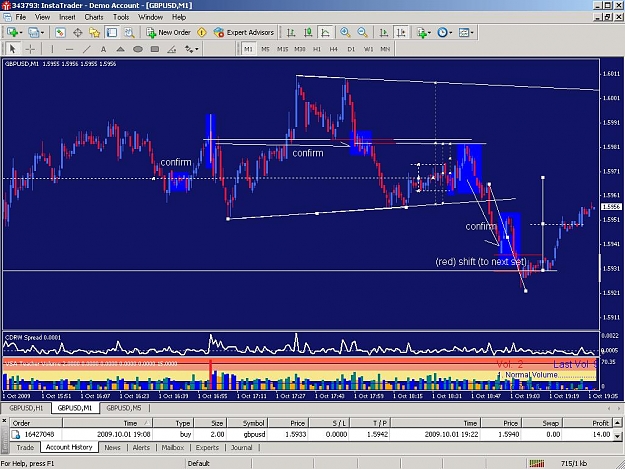Select the H1 timeframe button
The image size is (625, 469).
click(x=317, y=49)
